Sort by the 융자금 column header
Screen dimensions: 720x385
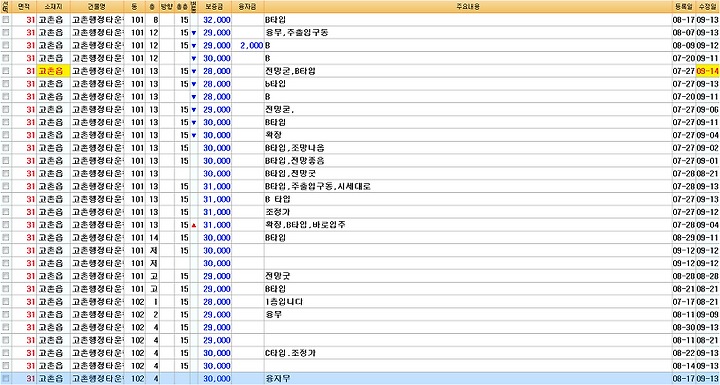click(x=248, y=6)
